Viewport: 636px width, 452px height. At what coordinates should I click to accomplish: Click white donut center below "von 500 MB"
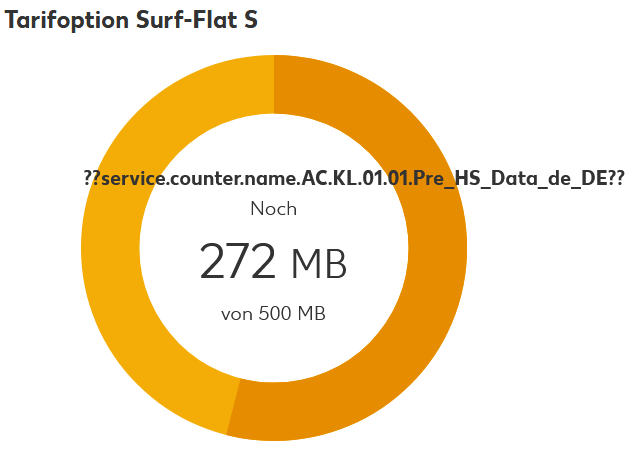coord(273,350)
